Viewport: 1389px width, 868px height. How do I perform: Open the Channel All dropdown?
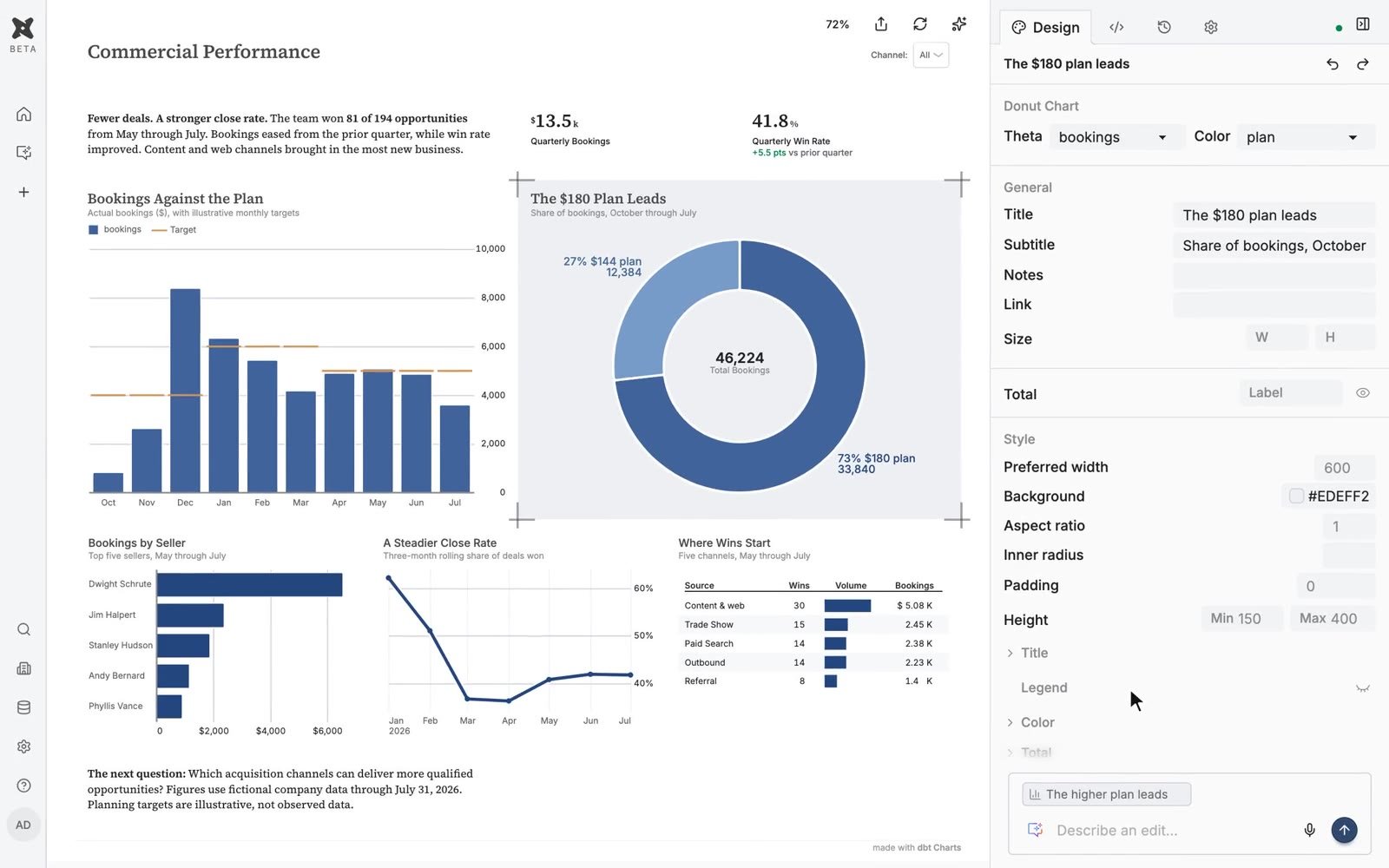pos(931,55)
